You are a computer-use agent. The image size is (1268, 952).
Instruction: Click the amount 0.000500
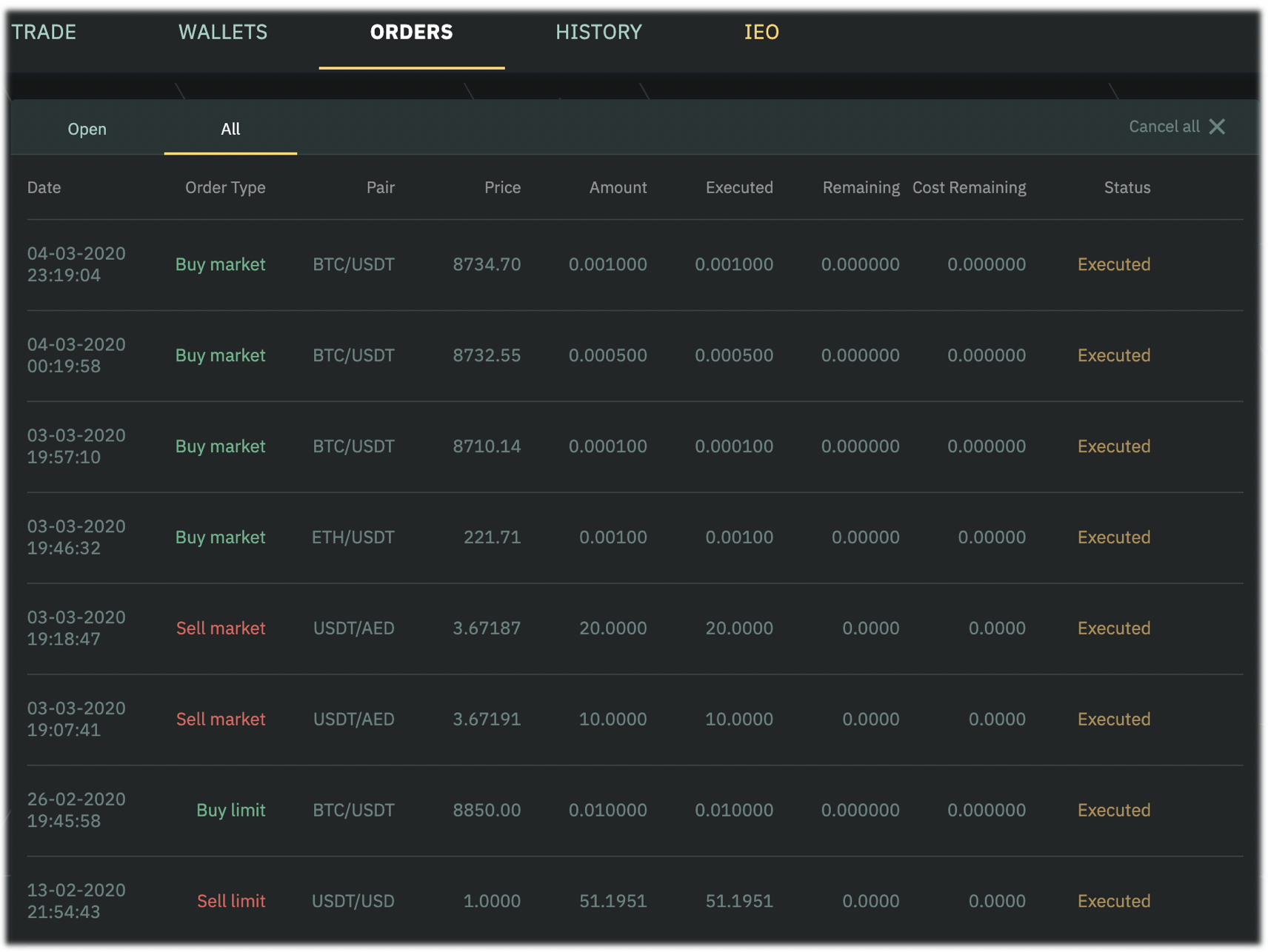pyautogui.click(x=607, y=355)
